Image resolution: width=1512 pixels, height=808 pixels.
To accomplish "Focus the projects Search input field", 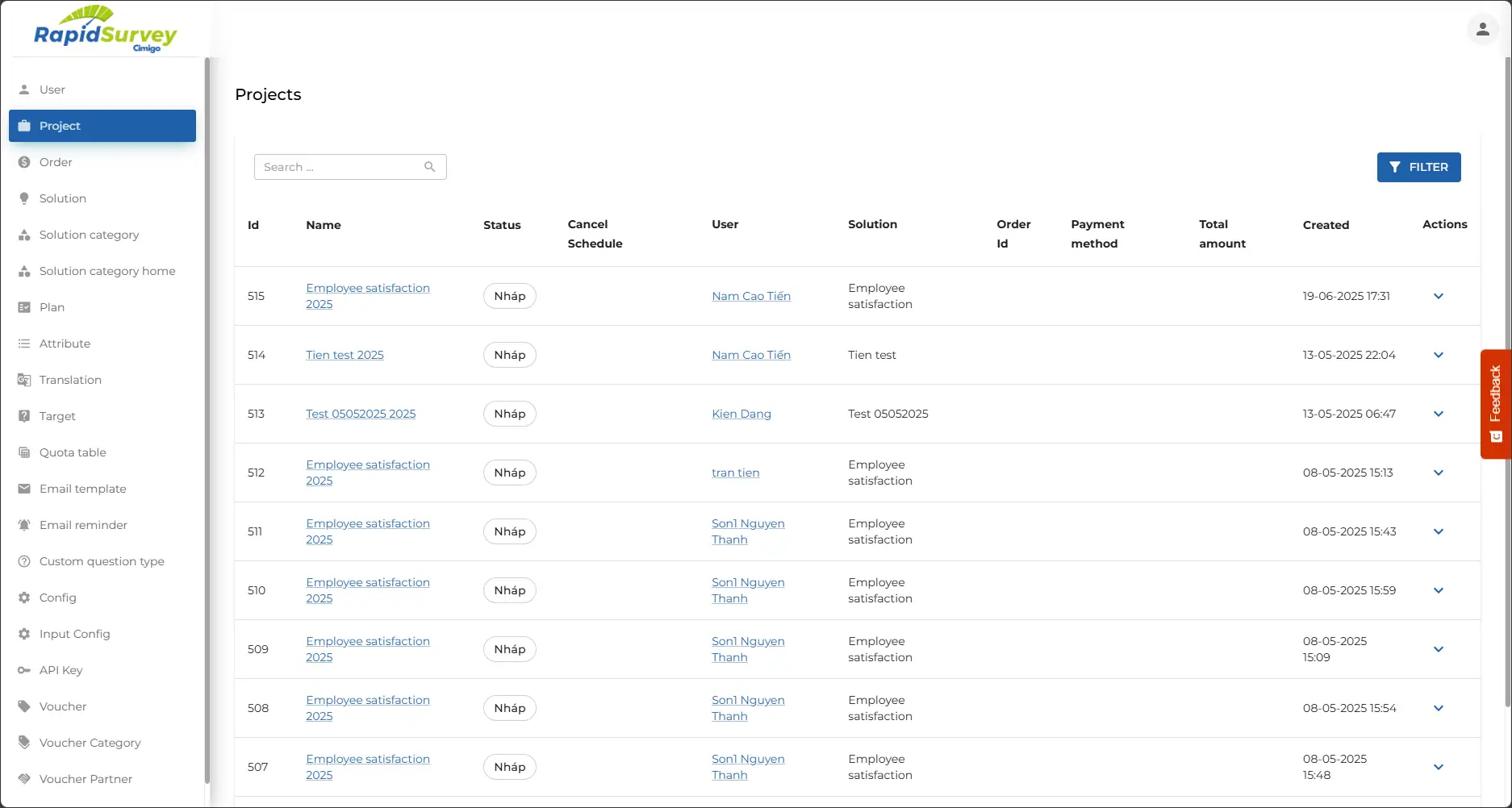I will 339,167.
